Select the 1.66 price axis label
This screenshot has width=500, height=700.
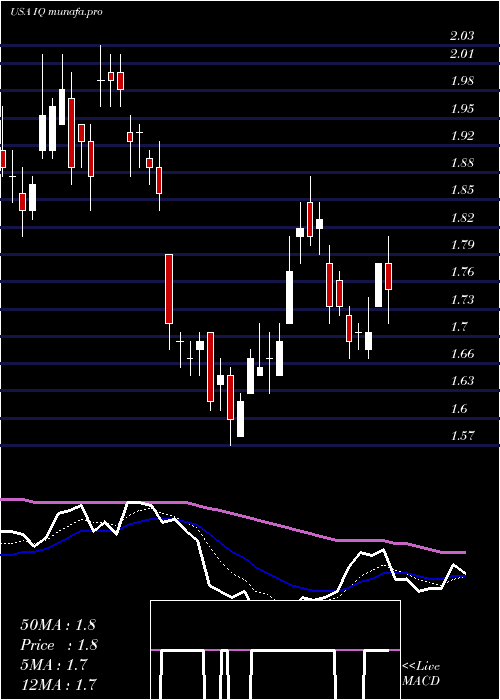(x=462, y=354)
